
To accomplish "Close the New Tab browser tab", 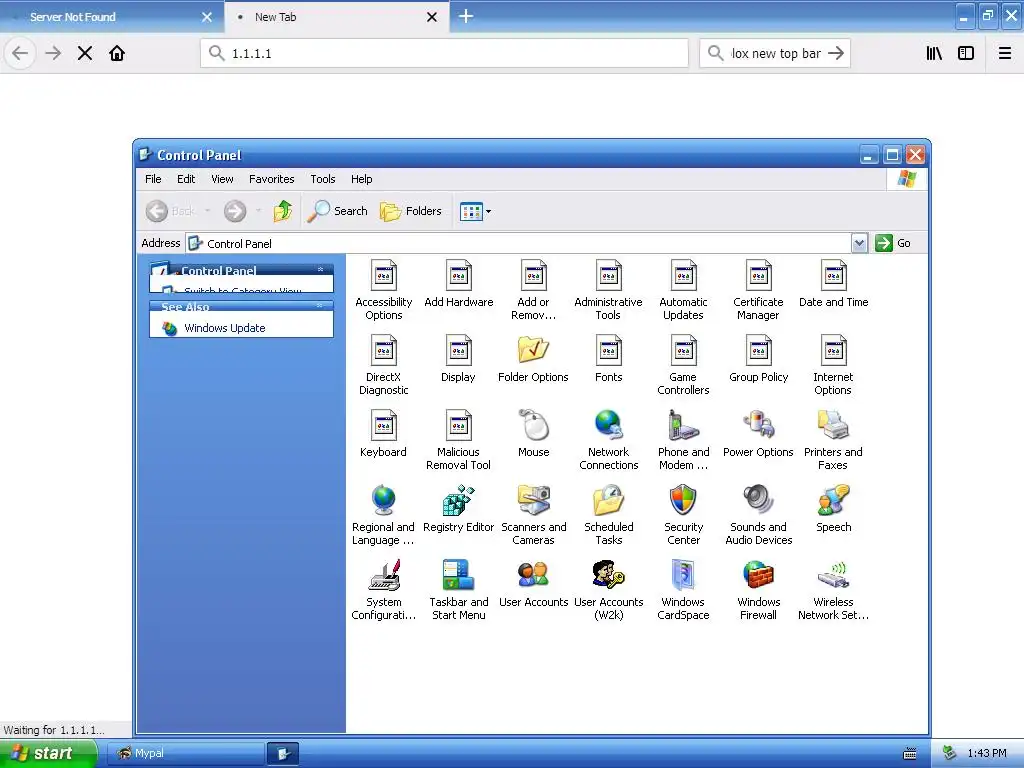I will click(432, 17).
